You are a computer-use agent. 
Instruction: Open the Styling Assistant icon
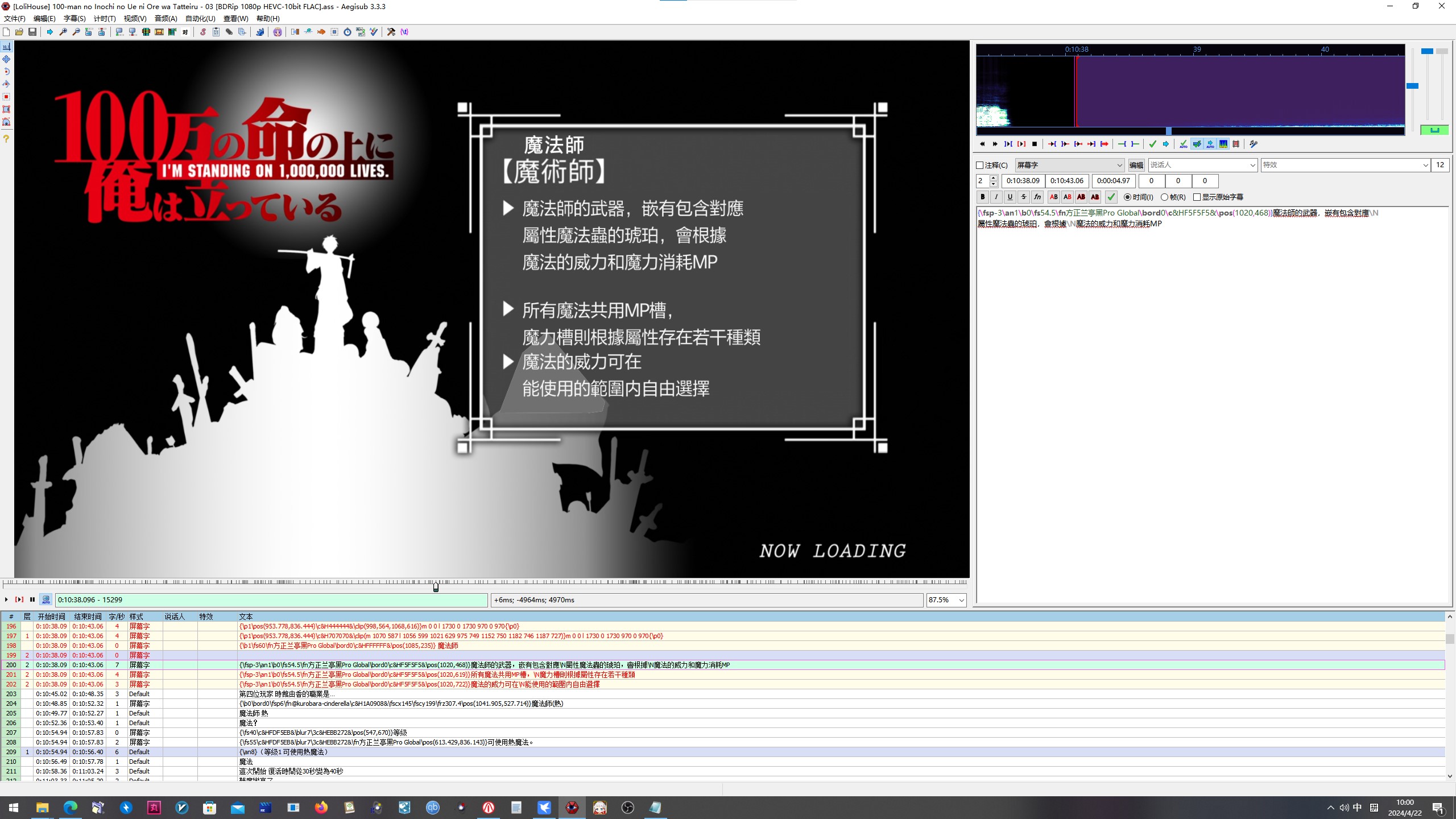pyautogui.click(x=308, y=32)
